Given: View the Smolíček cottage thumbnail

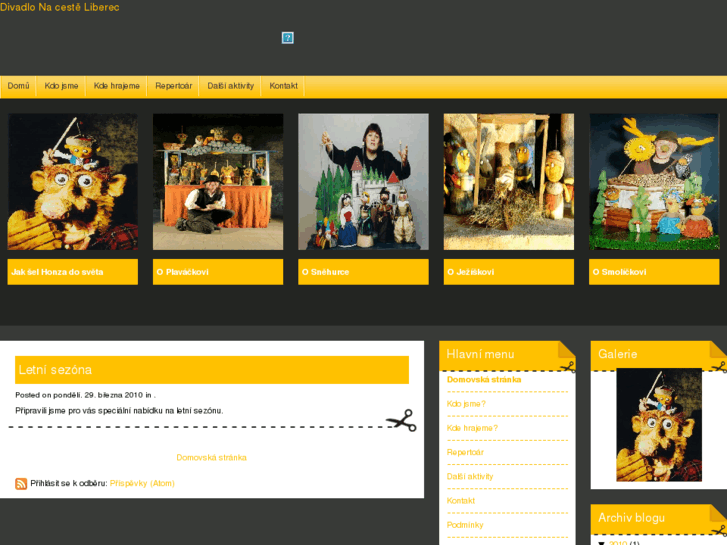Looking at the screenshot, I should 654,182.
